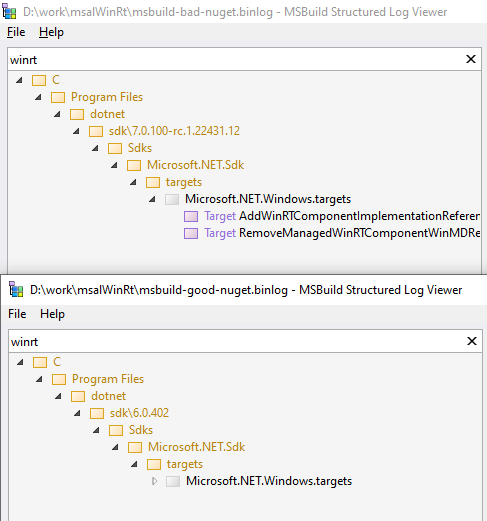Click purple target icon for AddWinRTComponentImplementationReferer
Screen dimensions: 487x521
click(191, 216)
